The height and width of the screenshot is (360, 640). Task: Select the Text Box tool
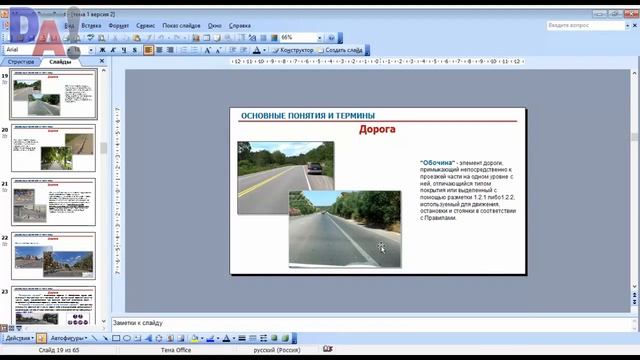(x=138, y=338)
